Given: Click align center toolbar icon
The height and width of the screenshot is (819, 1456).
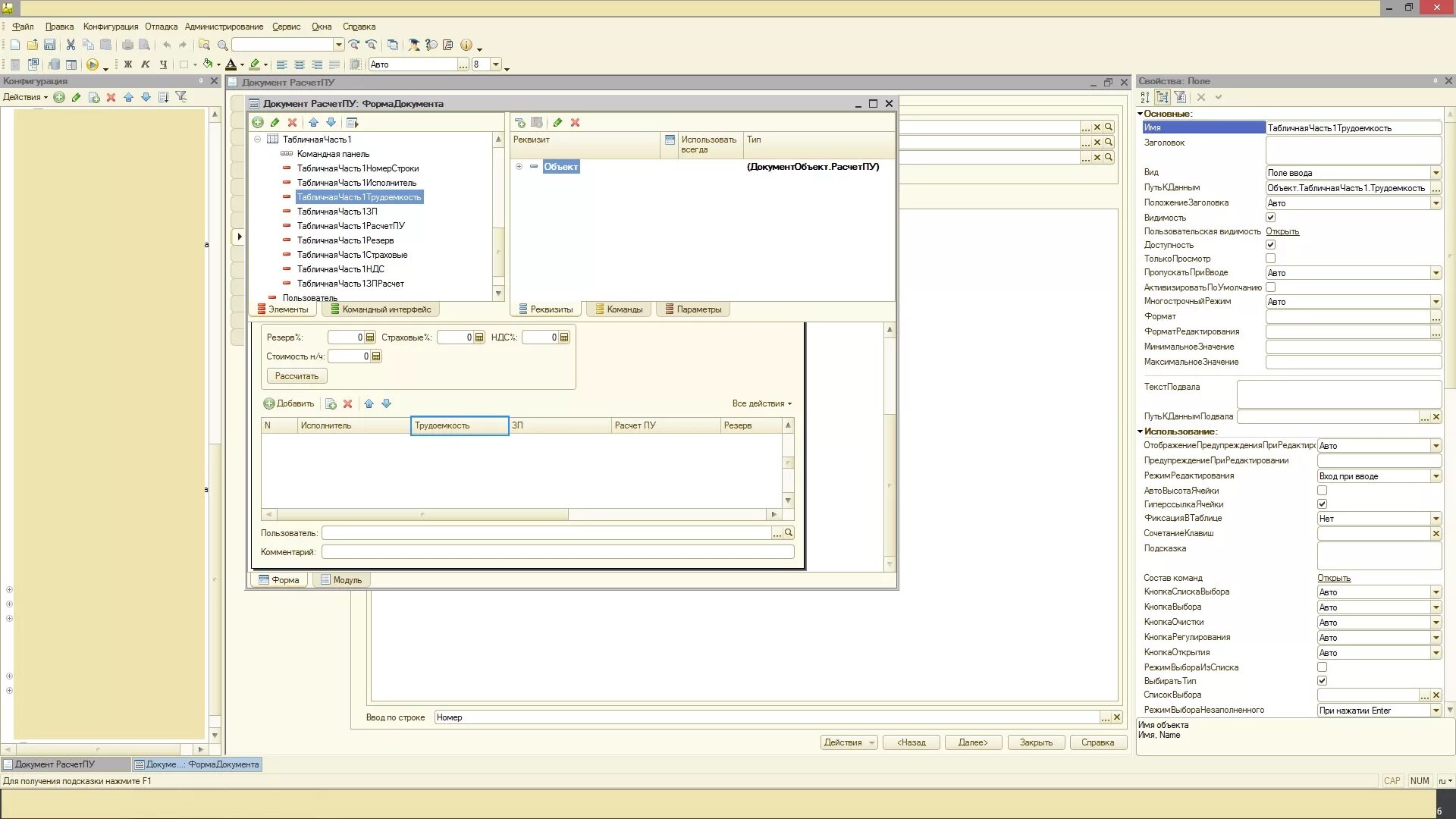Looking at the screenshot, I should (x=300, y=64).
